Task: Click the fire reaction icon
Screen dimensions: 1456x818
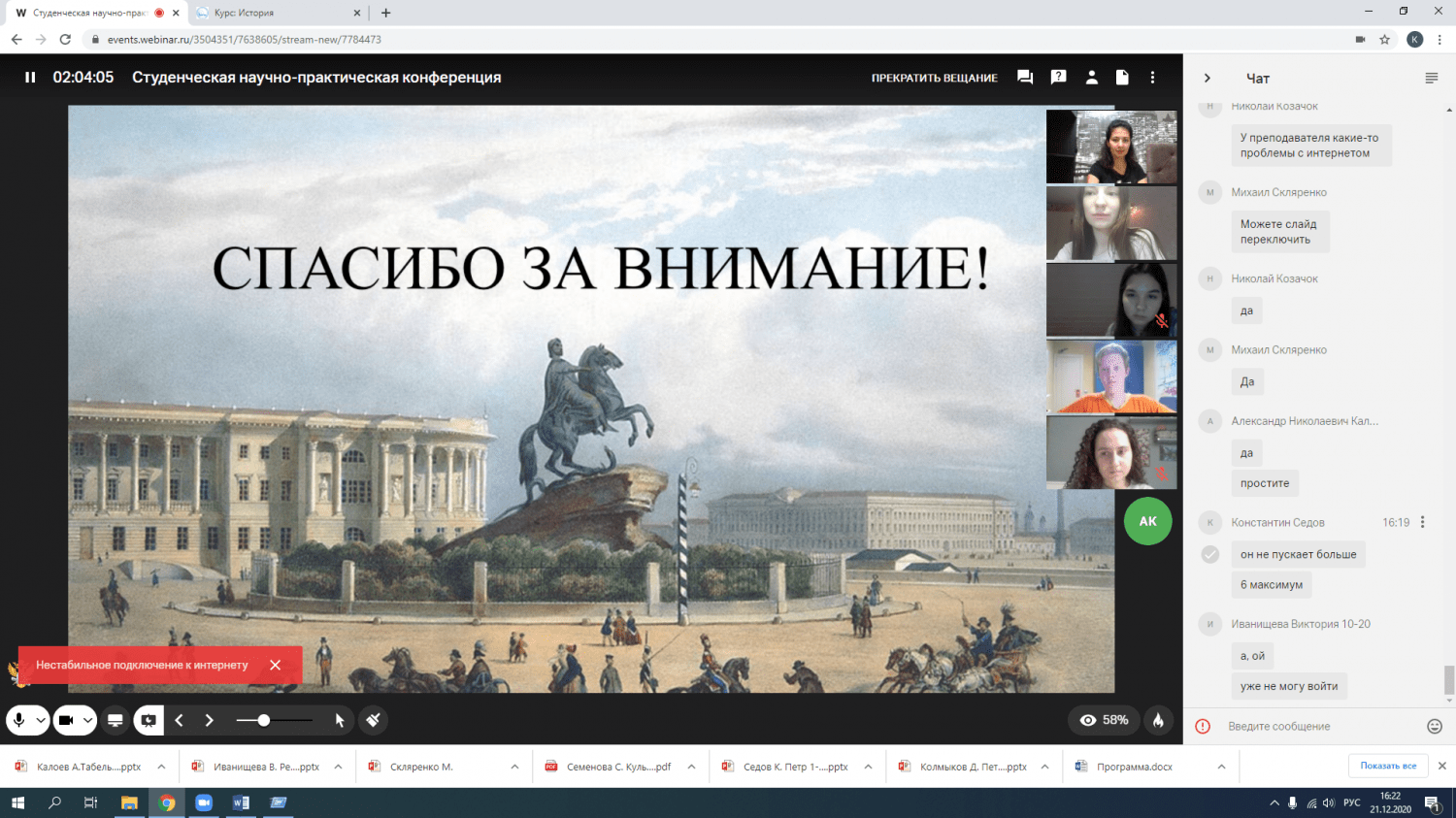Action: click(x=1158, y=720)
